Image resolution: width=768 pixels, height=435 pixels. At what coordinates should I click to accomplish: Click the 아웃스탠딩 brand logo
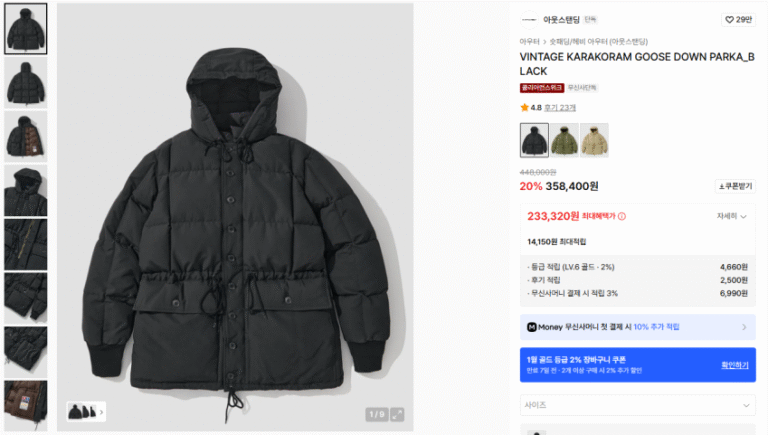tap(529, 20)
